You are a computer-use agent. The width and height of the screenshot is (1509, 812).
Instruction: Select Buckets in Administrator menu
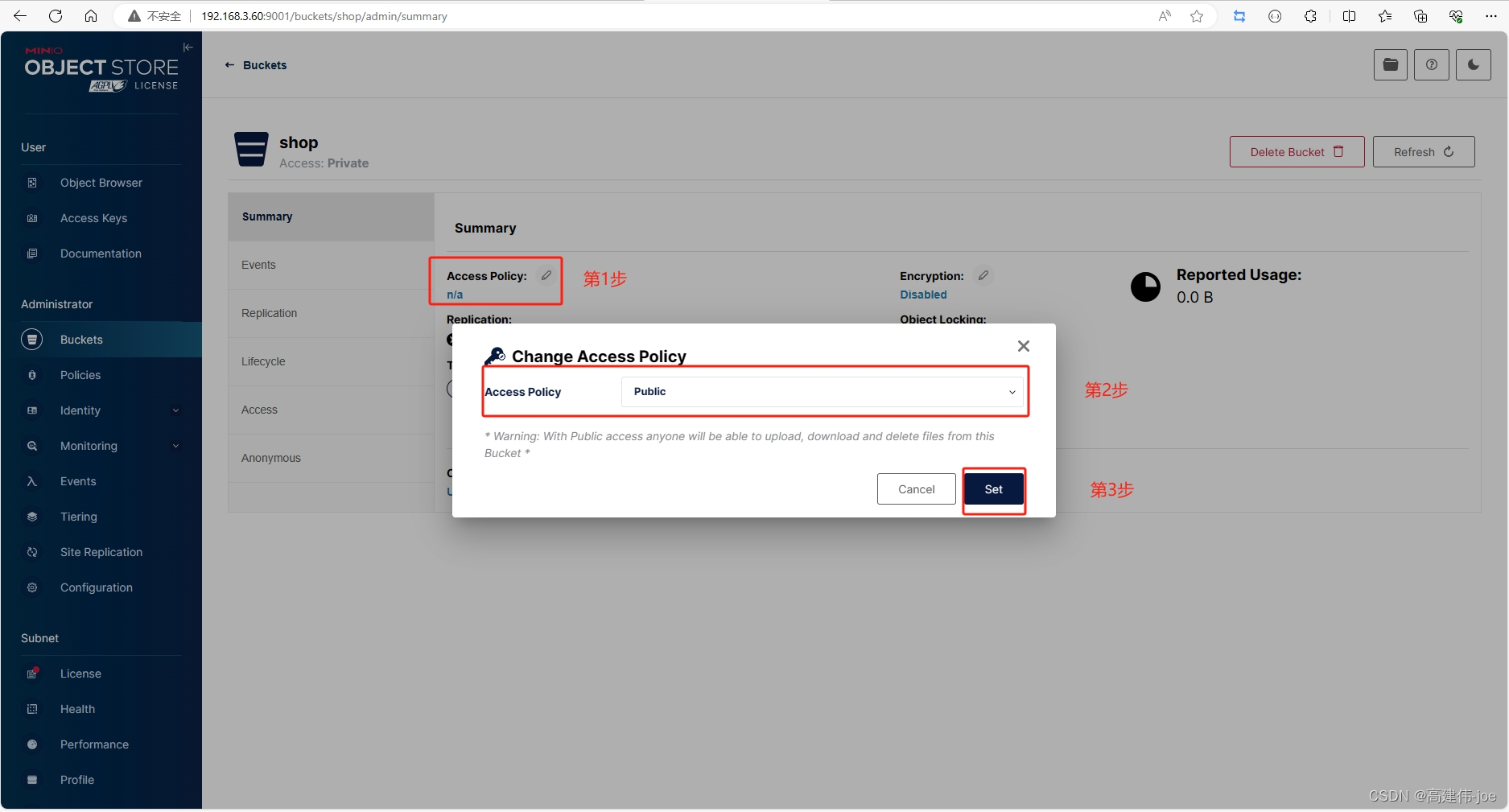pyautogui.click(x=101, y=340)
